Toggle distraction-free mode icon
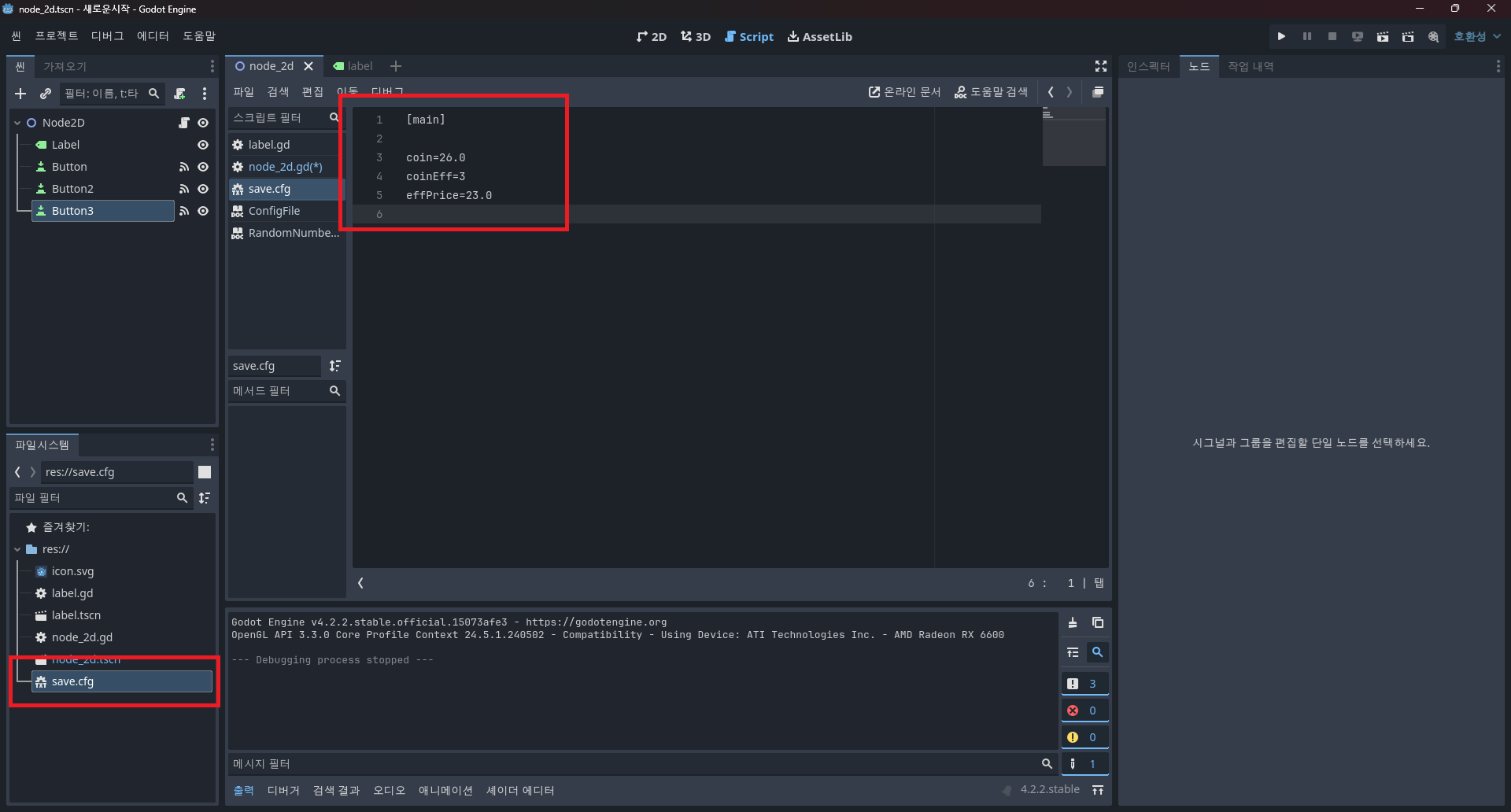Viewport: 1511px width, 812px height. 1101,66
